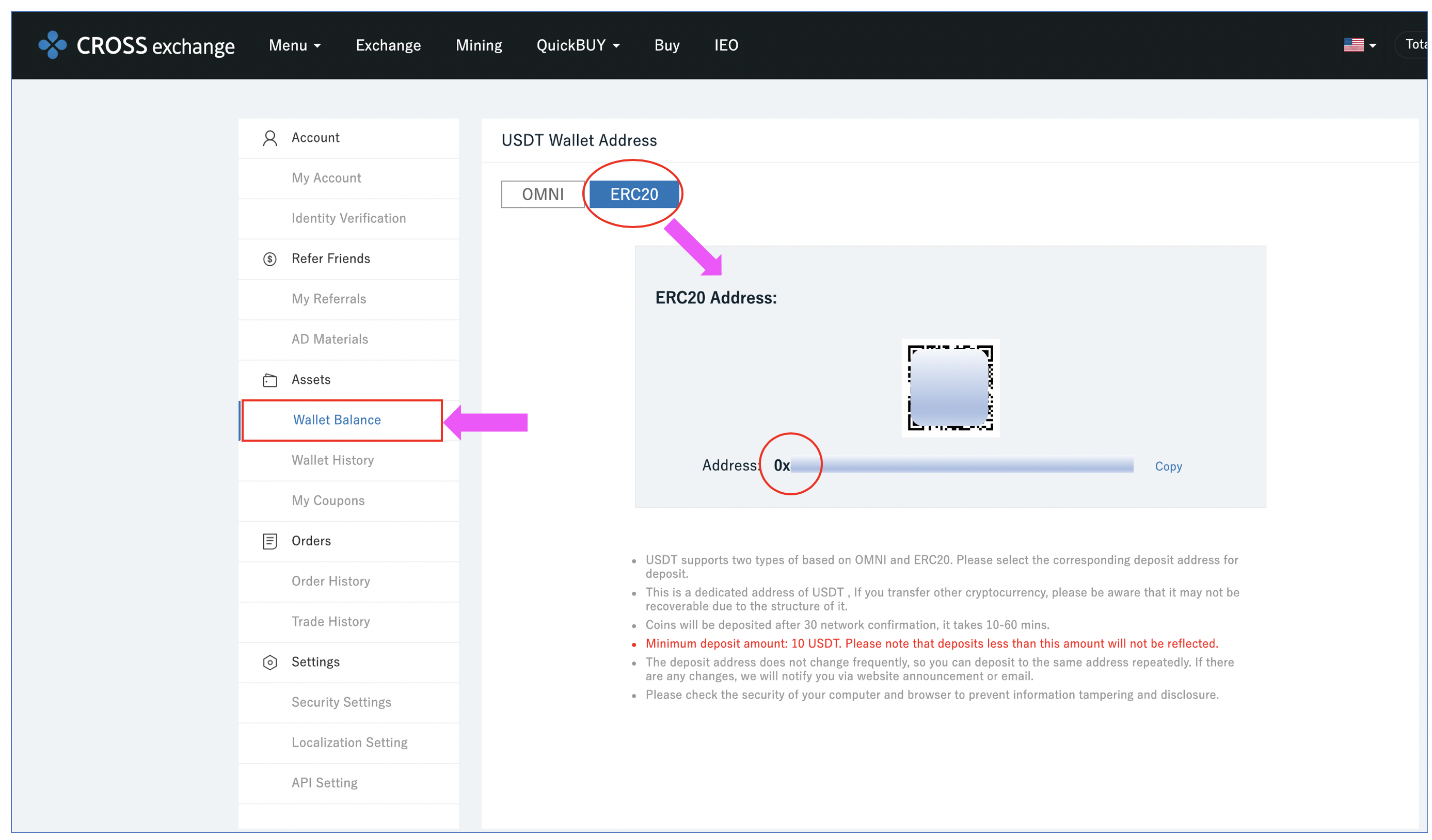Click the Orders document icon
This screenshot has width=1432, height=840.
click(x=270, y=541)
